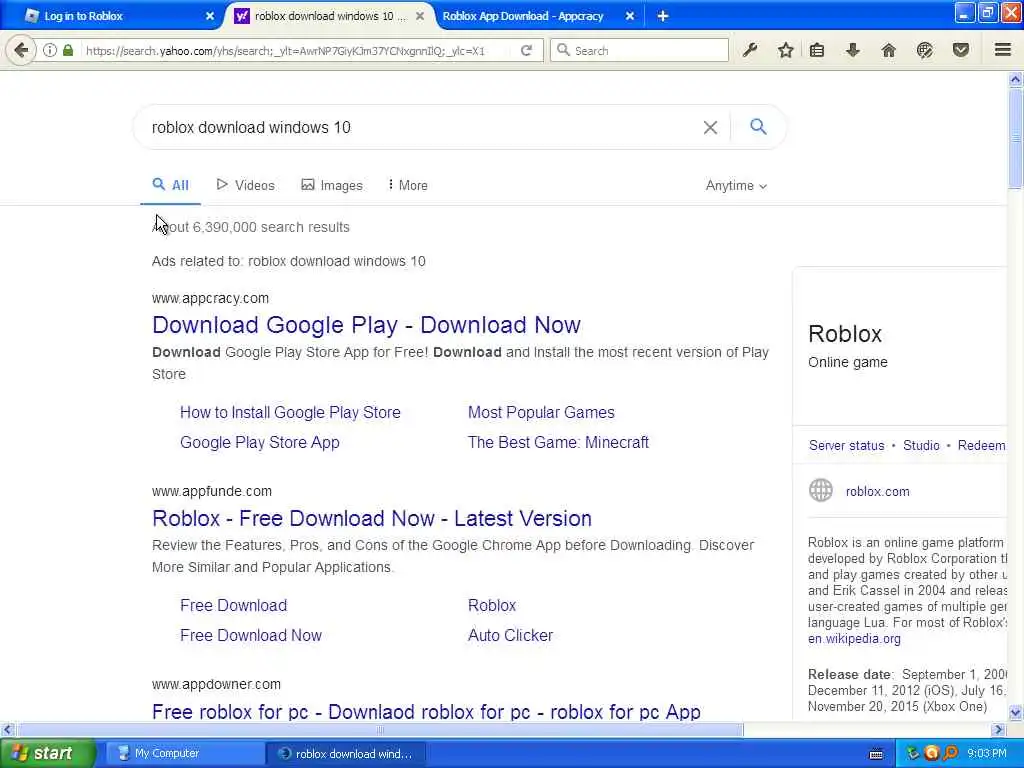Click the Free Download Now sitelink
This screenshot has width=1024, height=768.
click(251, 635)
